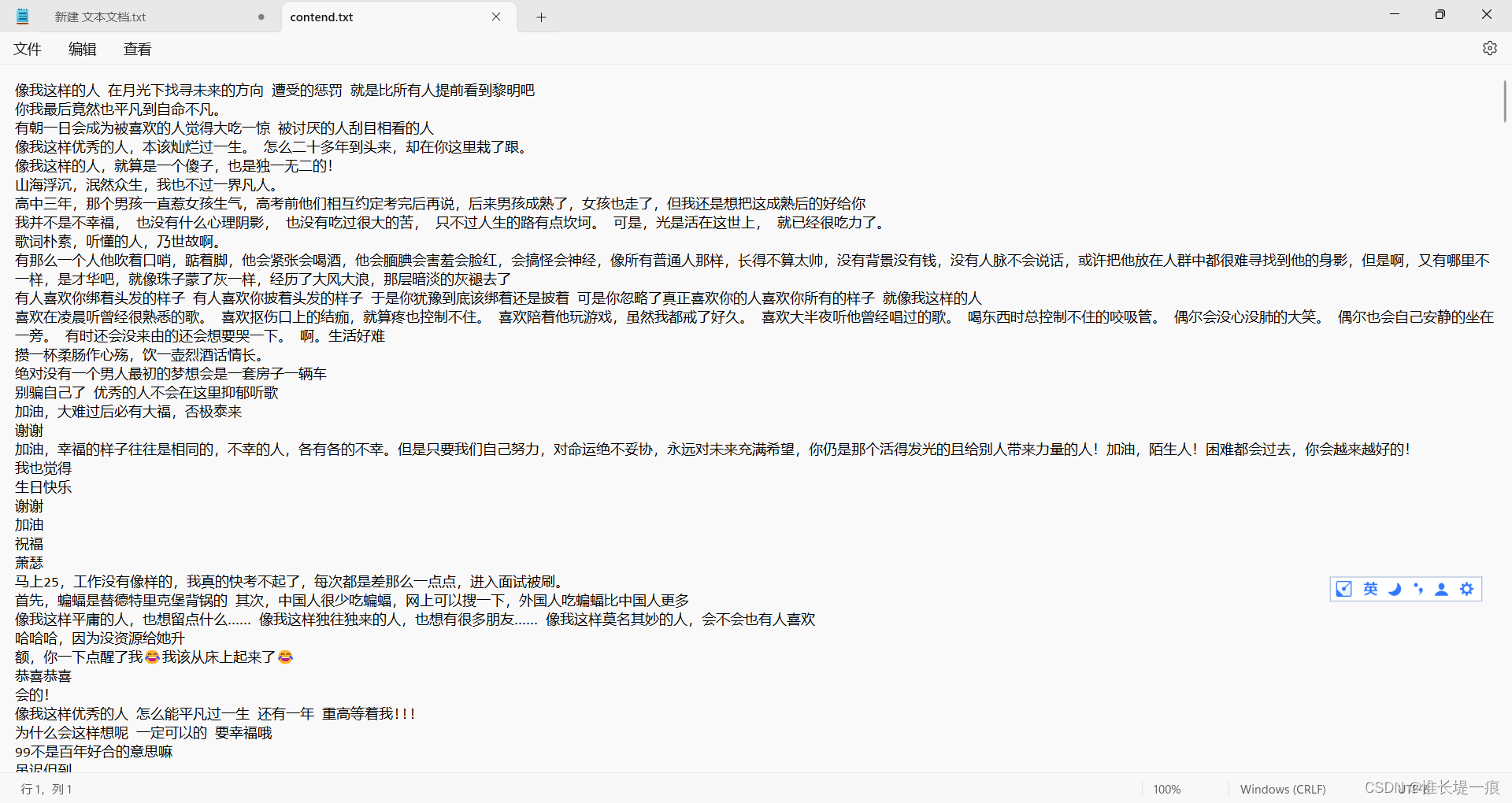The image size is (1512, 803).
Task: Click unsaved dot on 新建 文本文档.txt tab
Action: click(x=261, y=17)
